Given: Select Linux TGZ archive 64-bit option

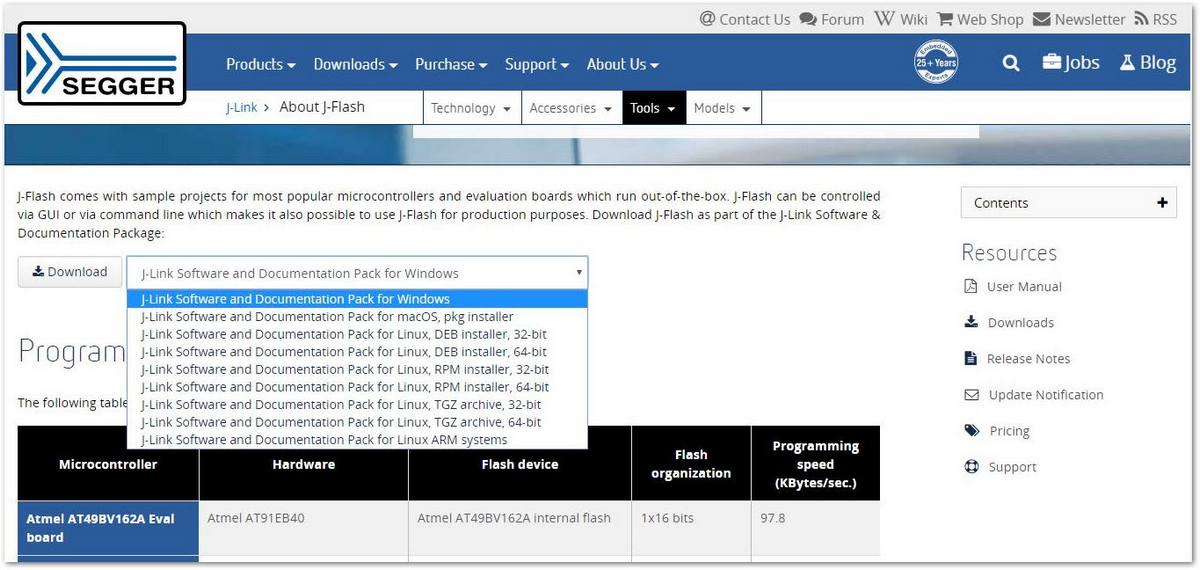Looking at the screenshot, I should pos(357,422).
